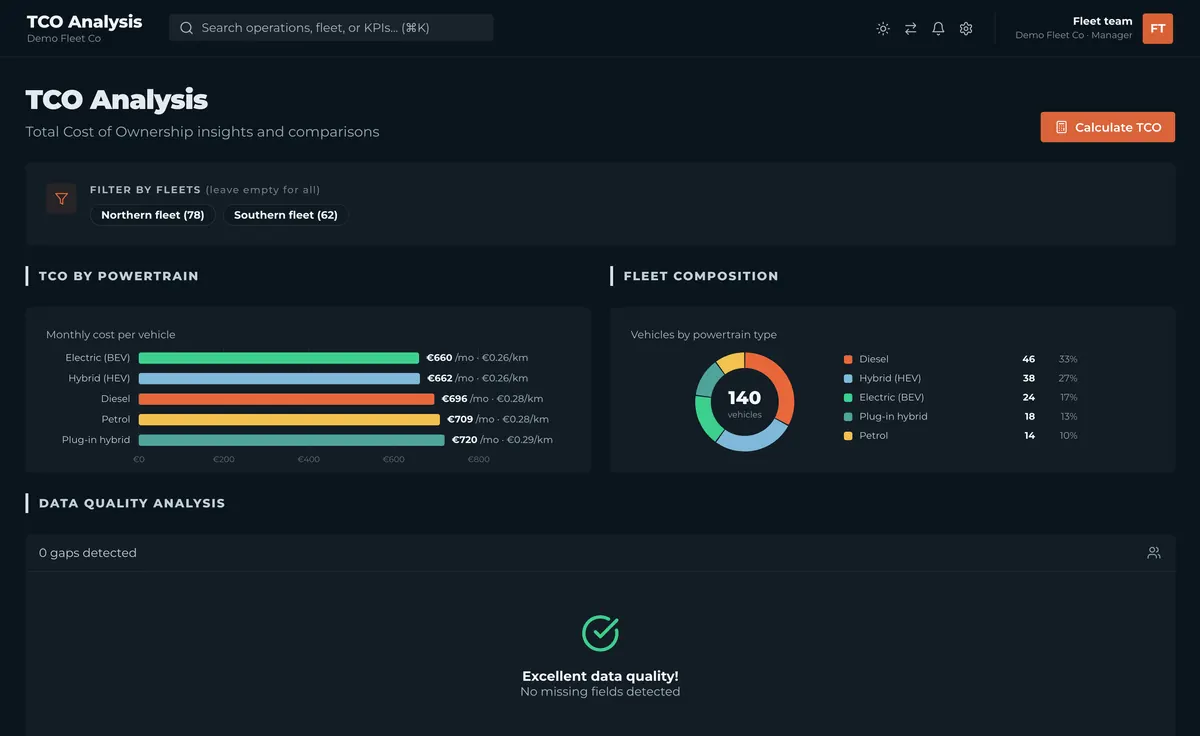Click the switch arrows icon in header
Viewport: 1200px width, 736px height.
click(911, 29)
